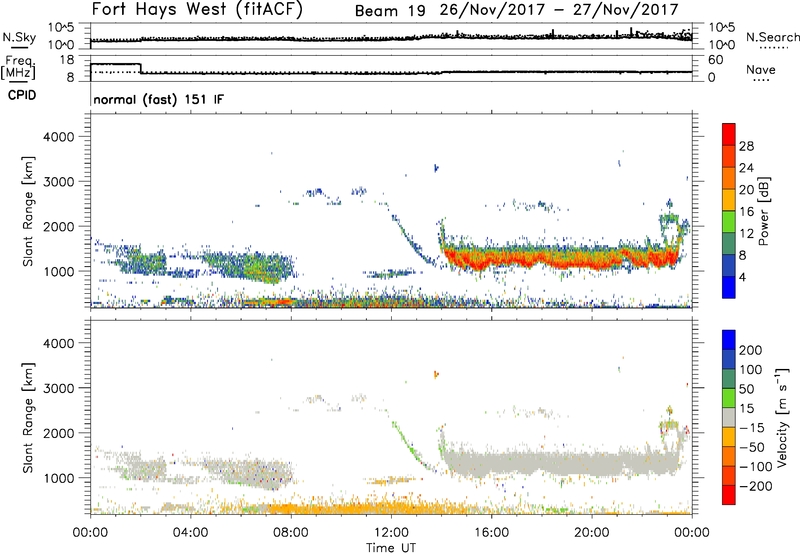Click the left '10^5' noise axis label

click(61, 28)
